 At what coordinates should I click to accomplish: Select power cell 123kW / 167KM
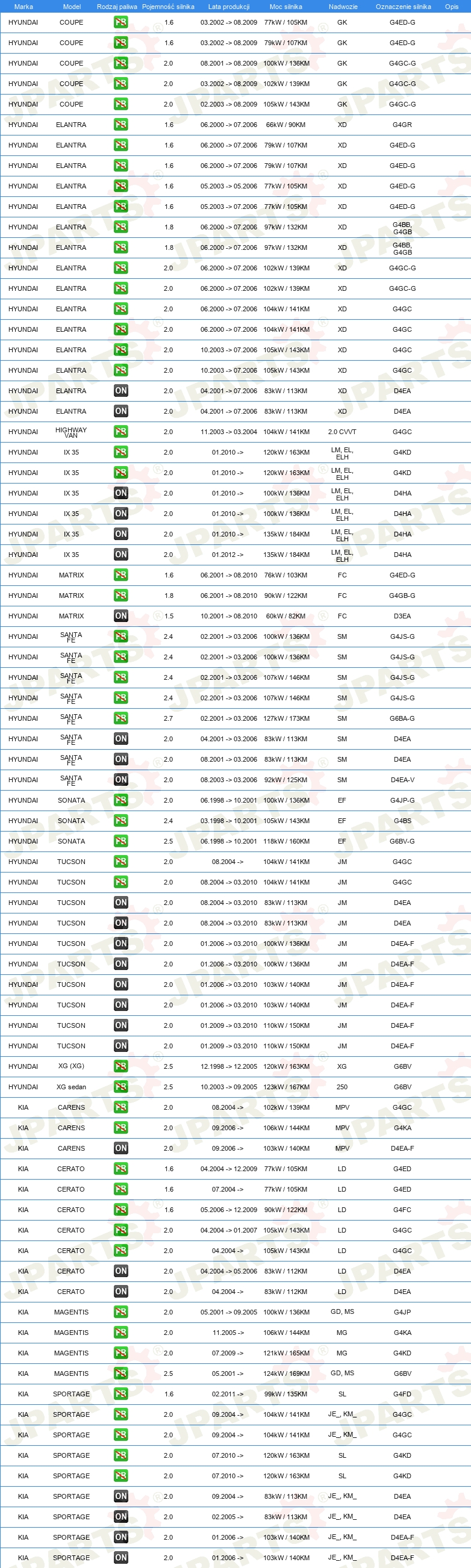click(286, 1086)
